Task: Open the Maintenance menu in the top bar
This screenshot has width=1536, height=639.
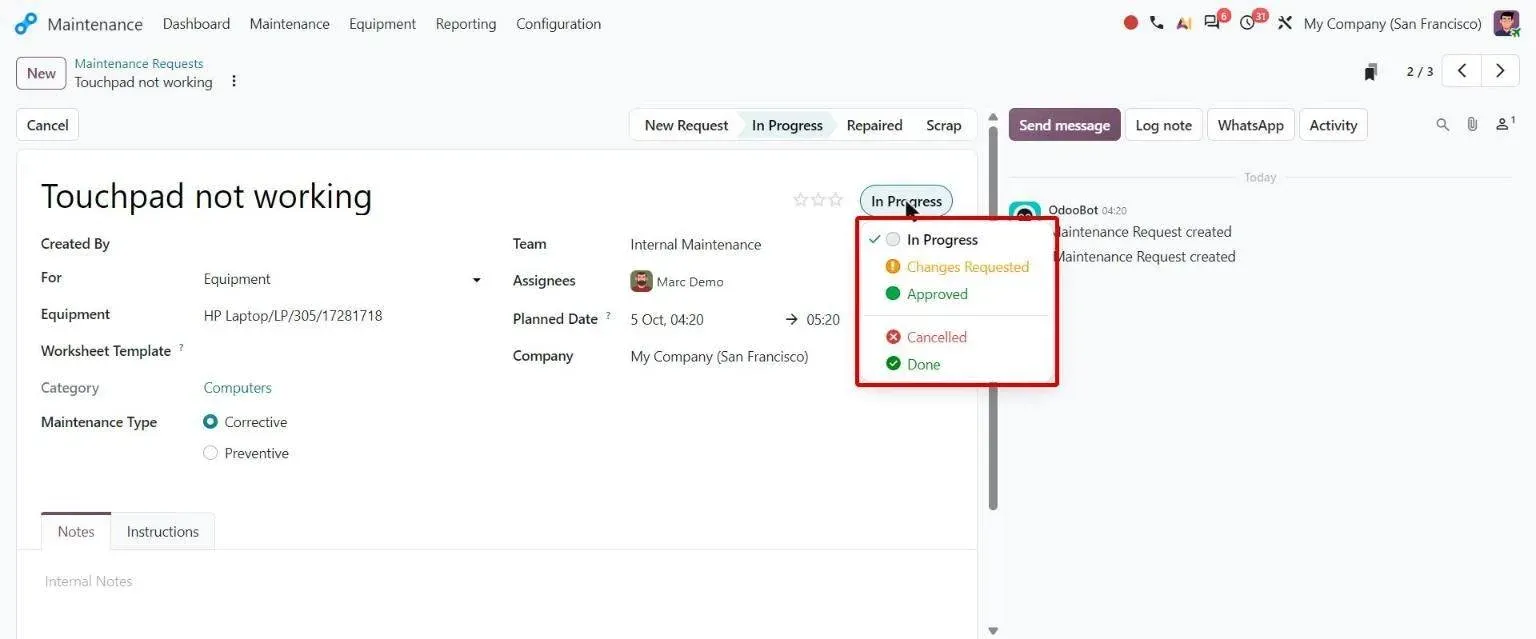Action: click(289, 23)
